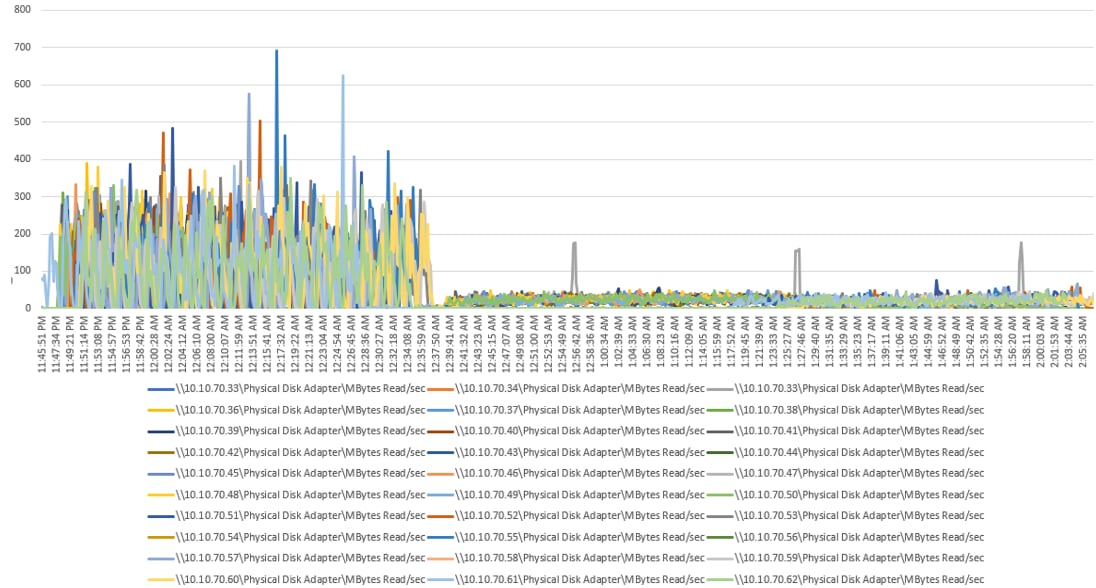Pick the 10.10.70.40 Physical Disk Adapter legend
This screenshot has width=1096, height=588.
click(x=566, y=431)
